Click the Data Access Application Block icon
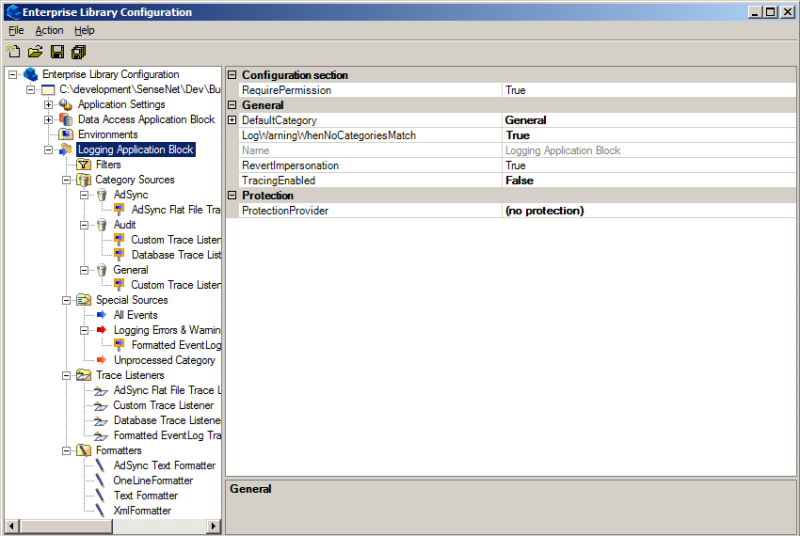The height and width of the screenshot is (536, 800). click(66, 119)
